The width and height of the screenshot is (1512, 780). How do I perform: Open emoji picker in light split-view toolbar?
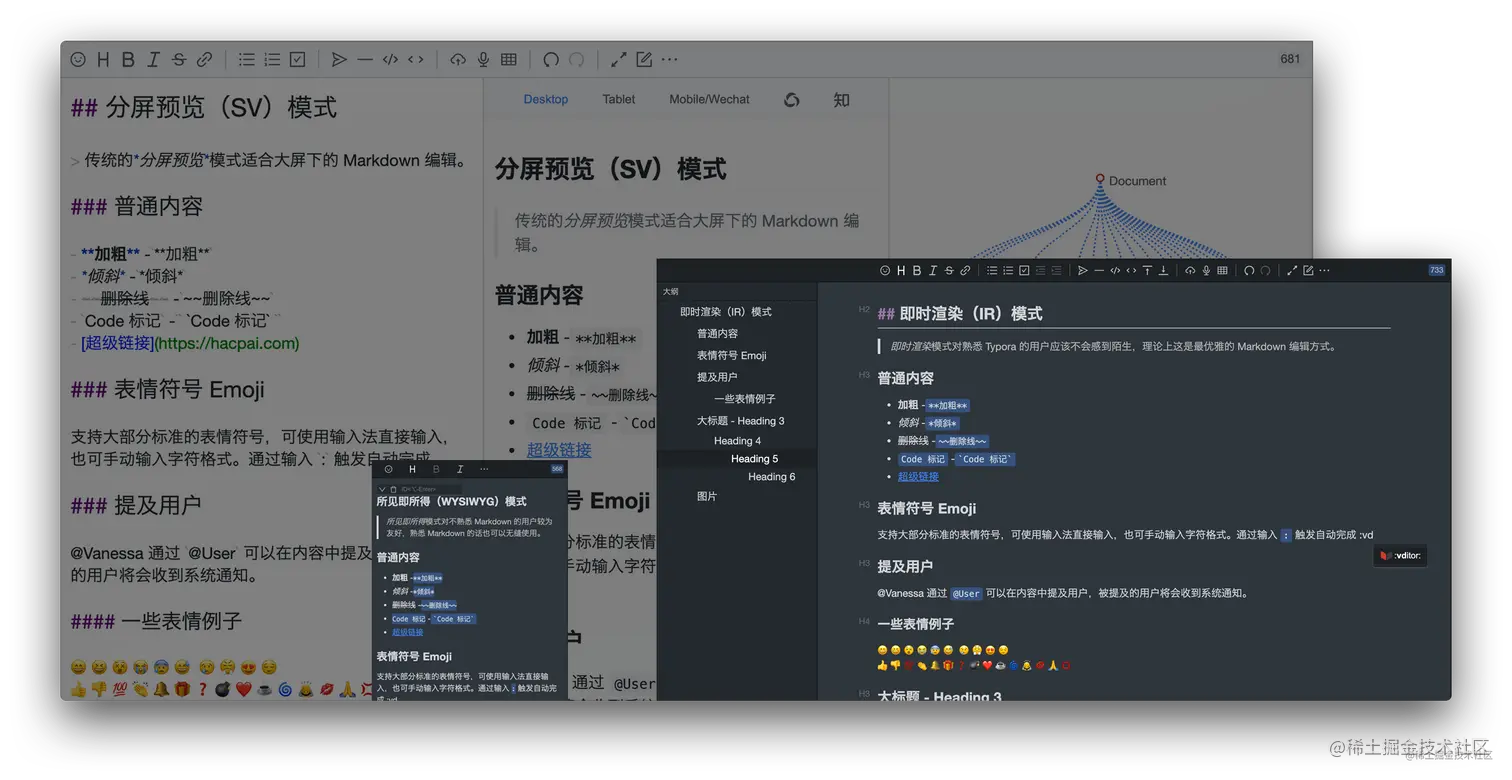[x=78, y=59]
